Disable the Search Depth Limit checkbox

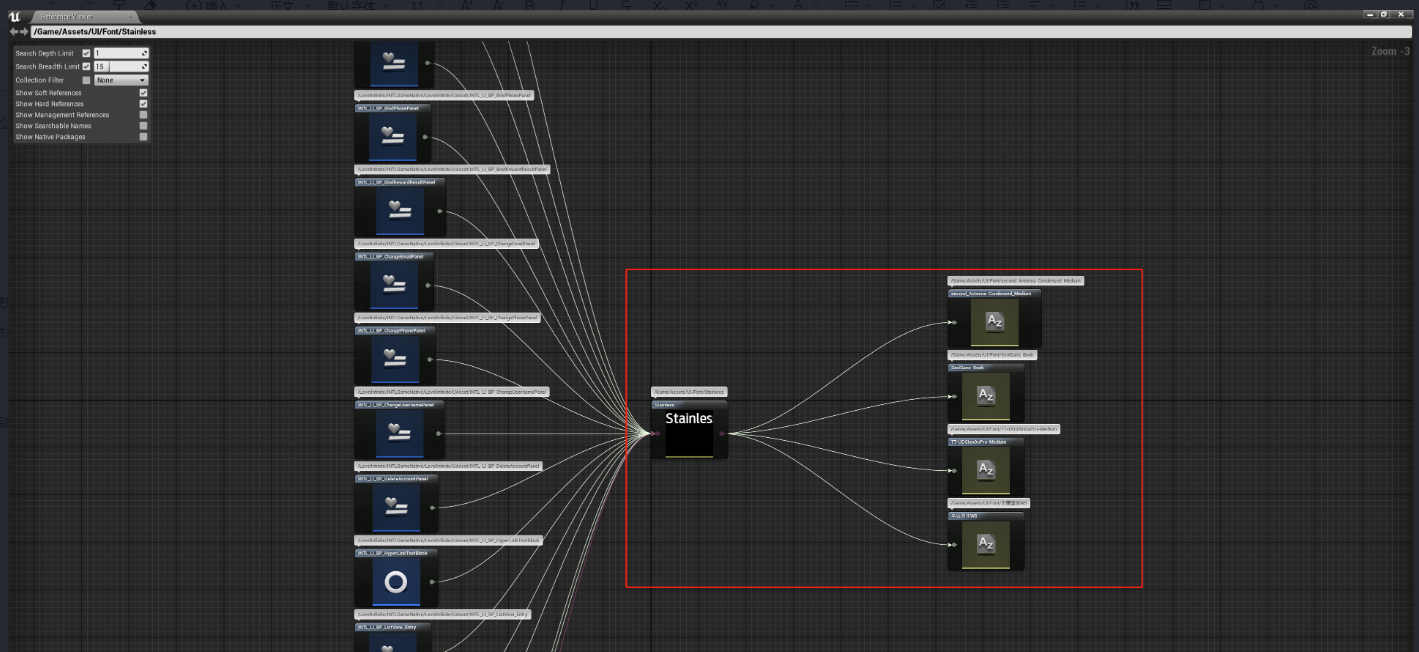click(x=86, y=53)
